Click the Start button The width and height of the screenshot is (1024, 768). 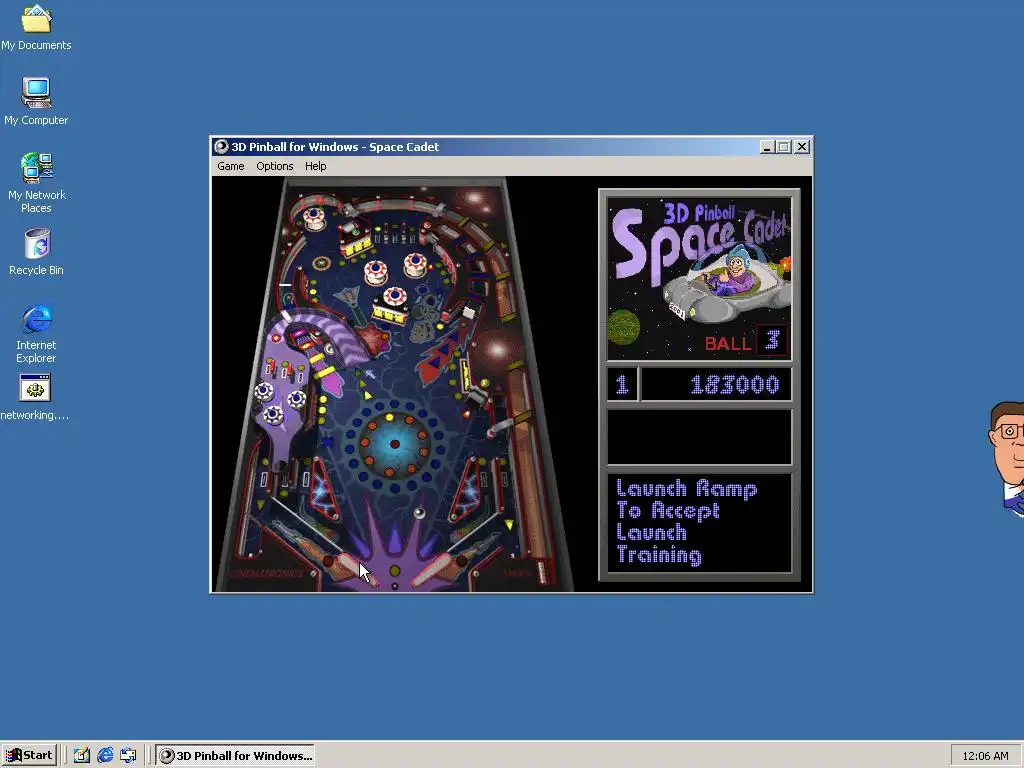(29, 756)
